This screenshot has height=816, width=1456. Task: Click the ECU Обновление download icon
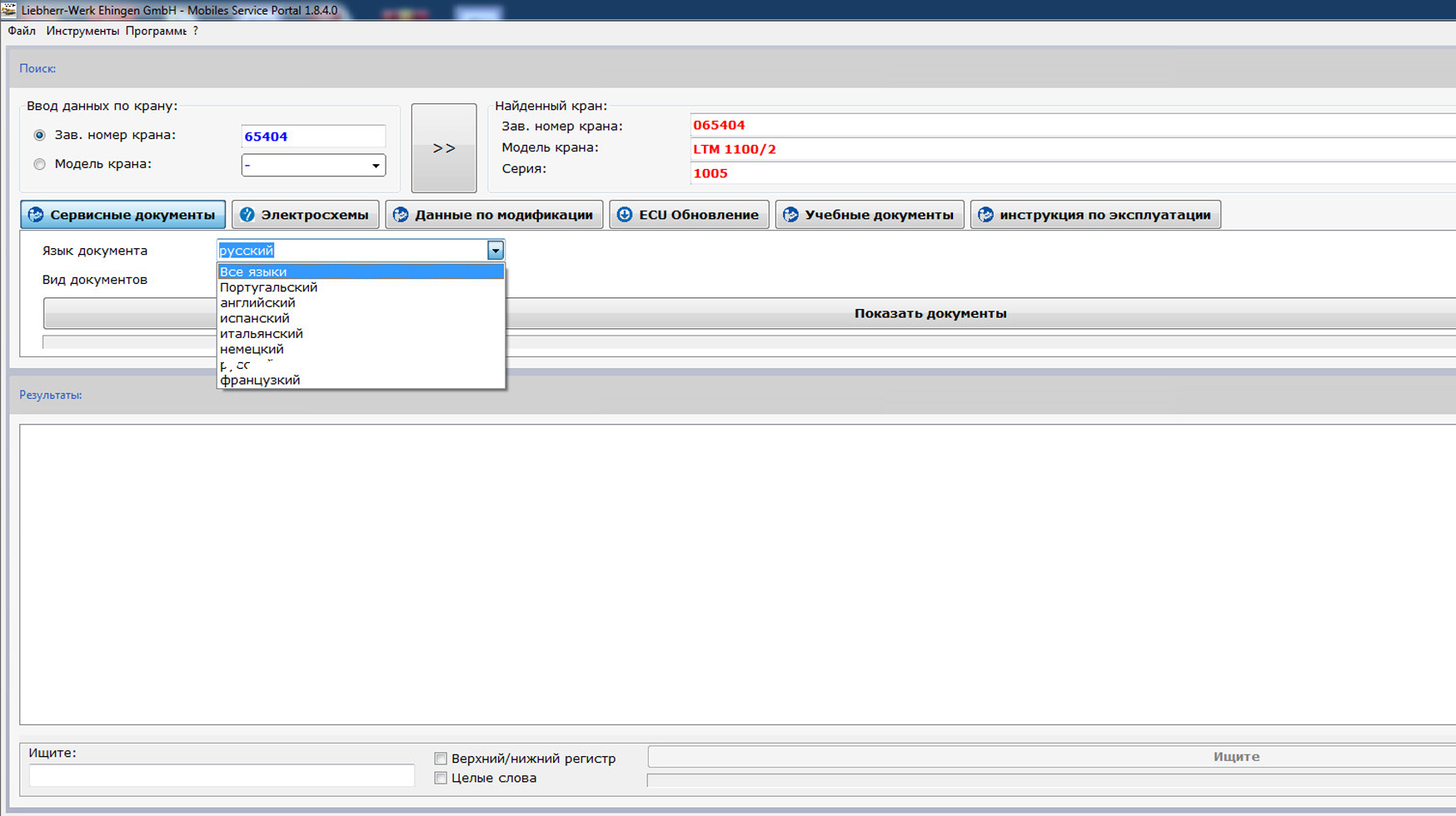[x=625, y=215]
